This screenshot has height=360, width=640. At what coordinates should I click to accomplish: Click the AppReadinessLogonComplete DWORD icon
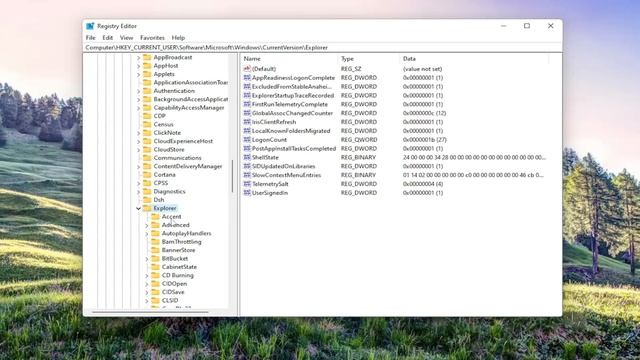[x=247, y=78]
